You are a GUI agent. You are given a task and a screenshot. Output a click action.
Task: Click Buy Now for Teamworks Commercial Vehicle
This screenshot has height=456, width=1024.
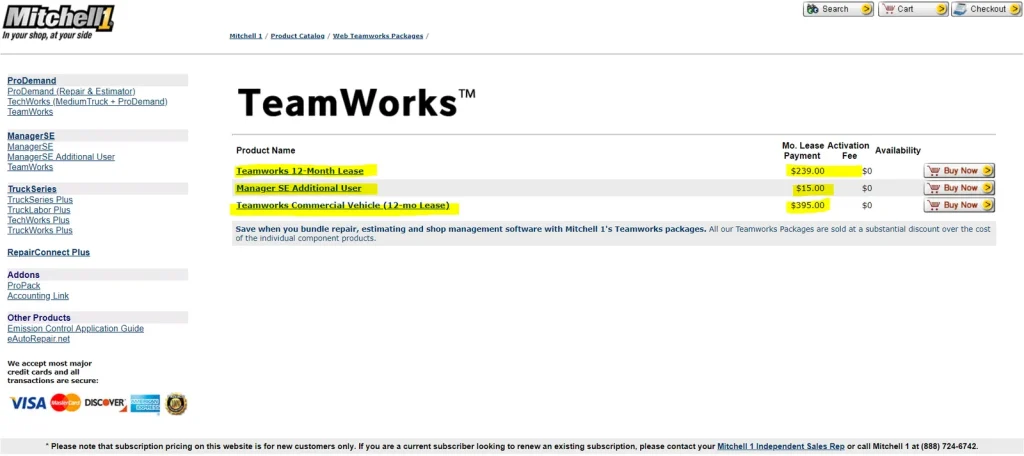(x=958, y=205)
